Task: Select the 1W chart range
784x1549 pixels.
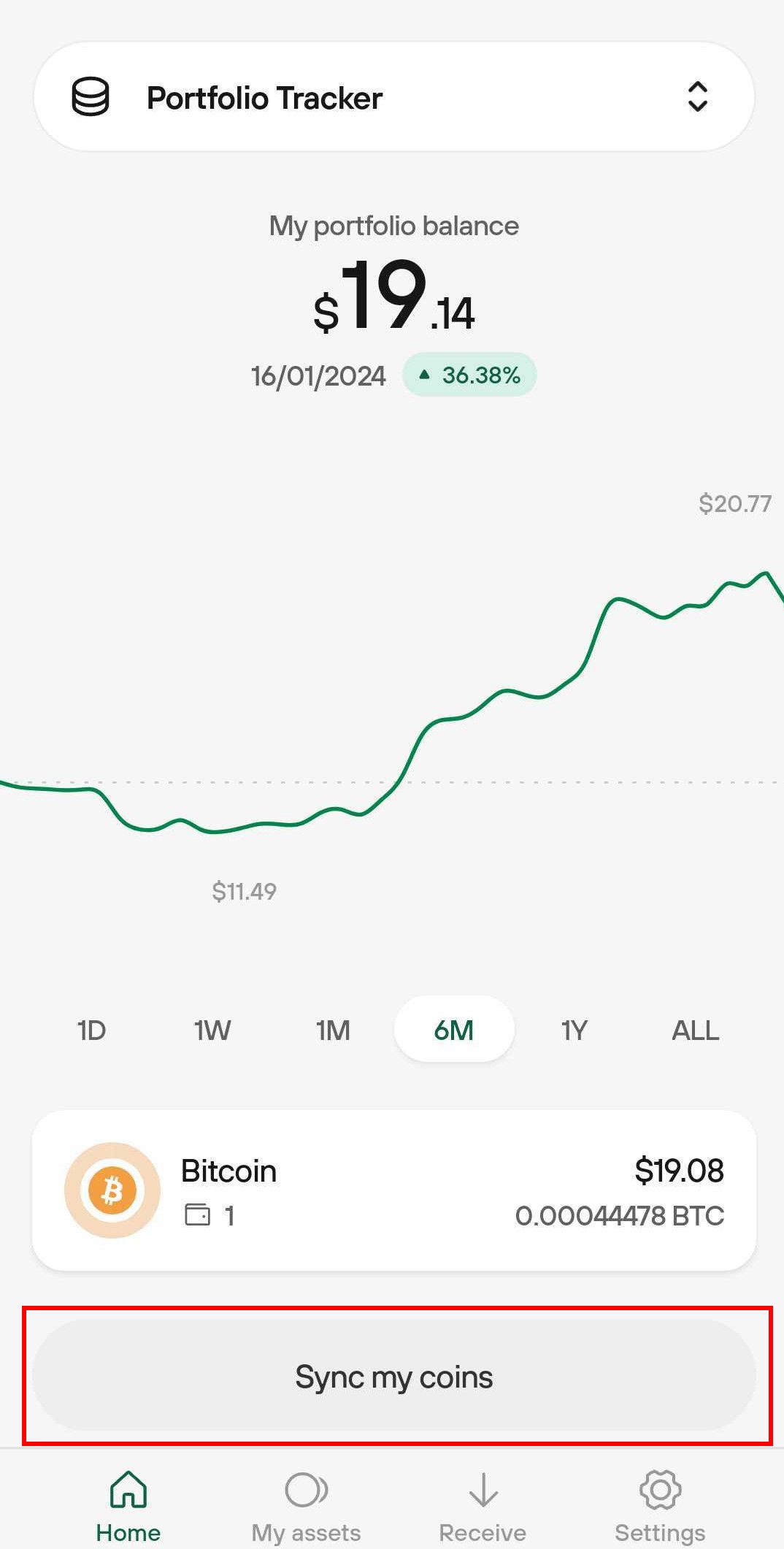Action: coord(212,1030)
